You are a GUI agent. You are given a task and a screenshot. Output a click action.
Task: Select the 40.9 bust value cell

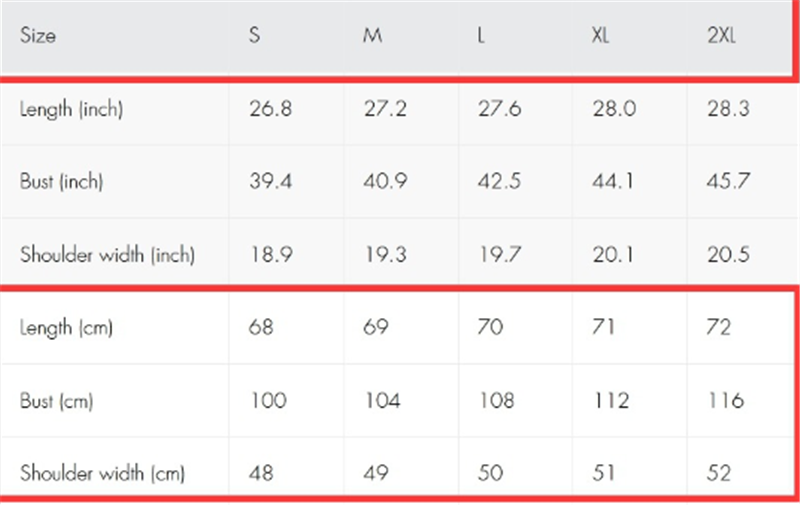[385, 181]
